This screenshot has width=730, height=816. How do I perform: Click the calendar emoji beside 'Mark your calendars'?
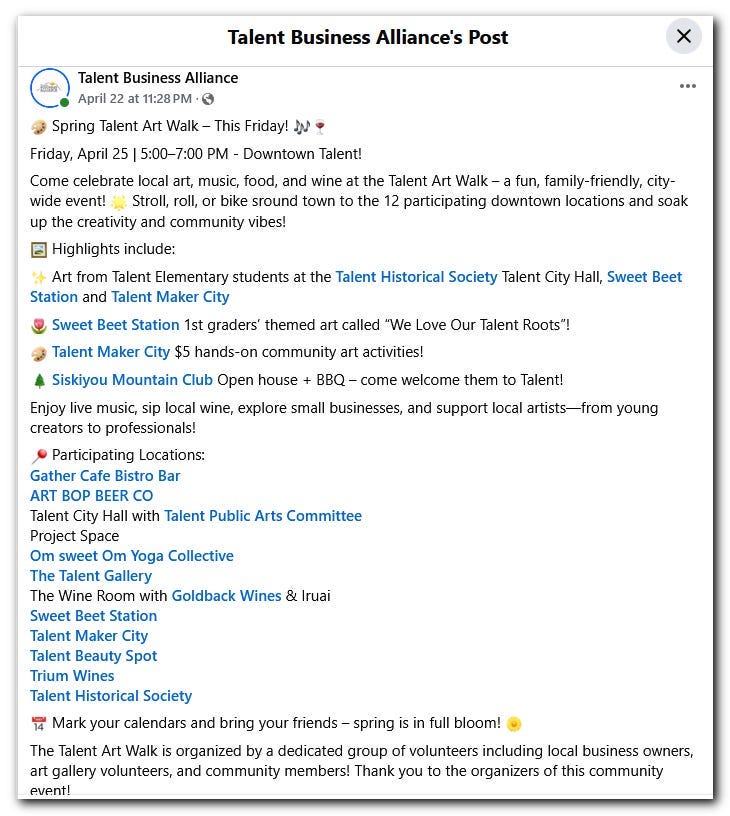click(39, 724)
